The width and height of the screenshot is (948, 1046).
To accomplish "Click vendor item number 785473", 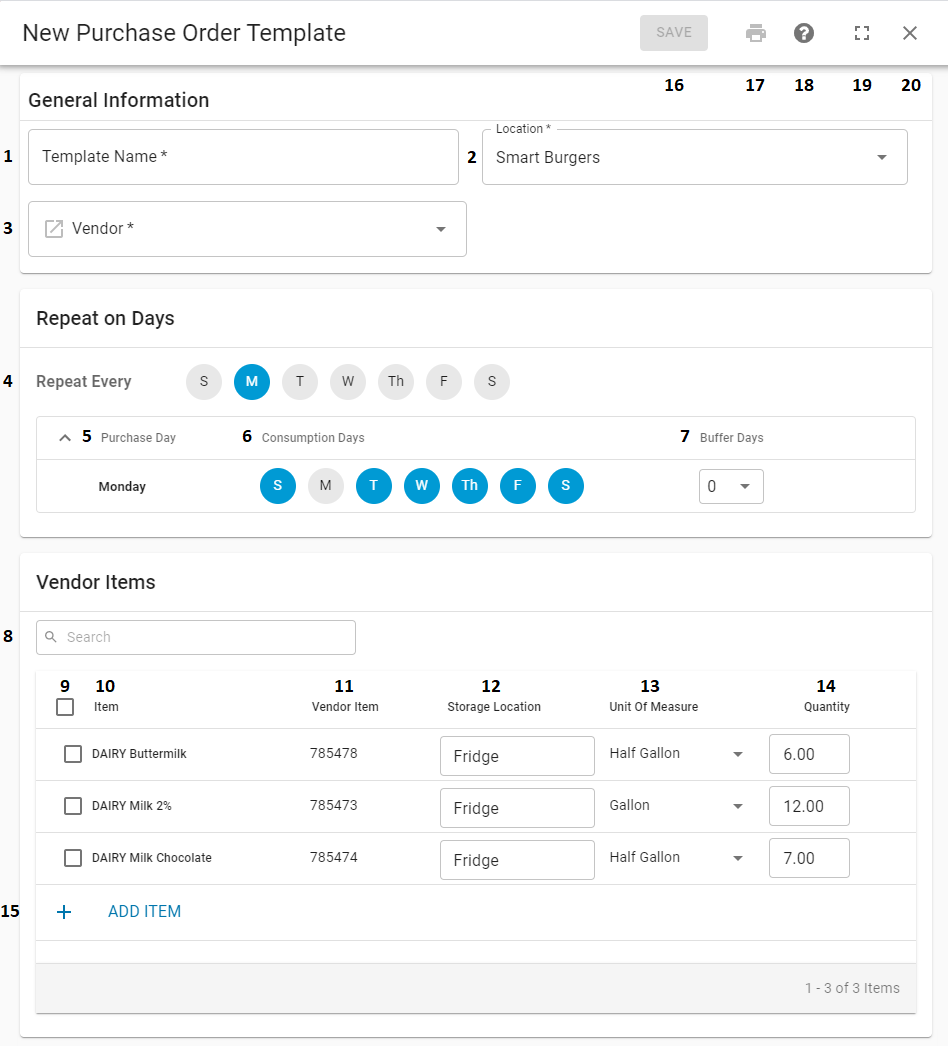I will tap(334, 806).
